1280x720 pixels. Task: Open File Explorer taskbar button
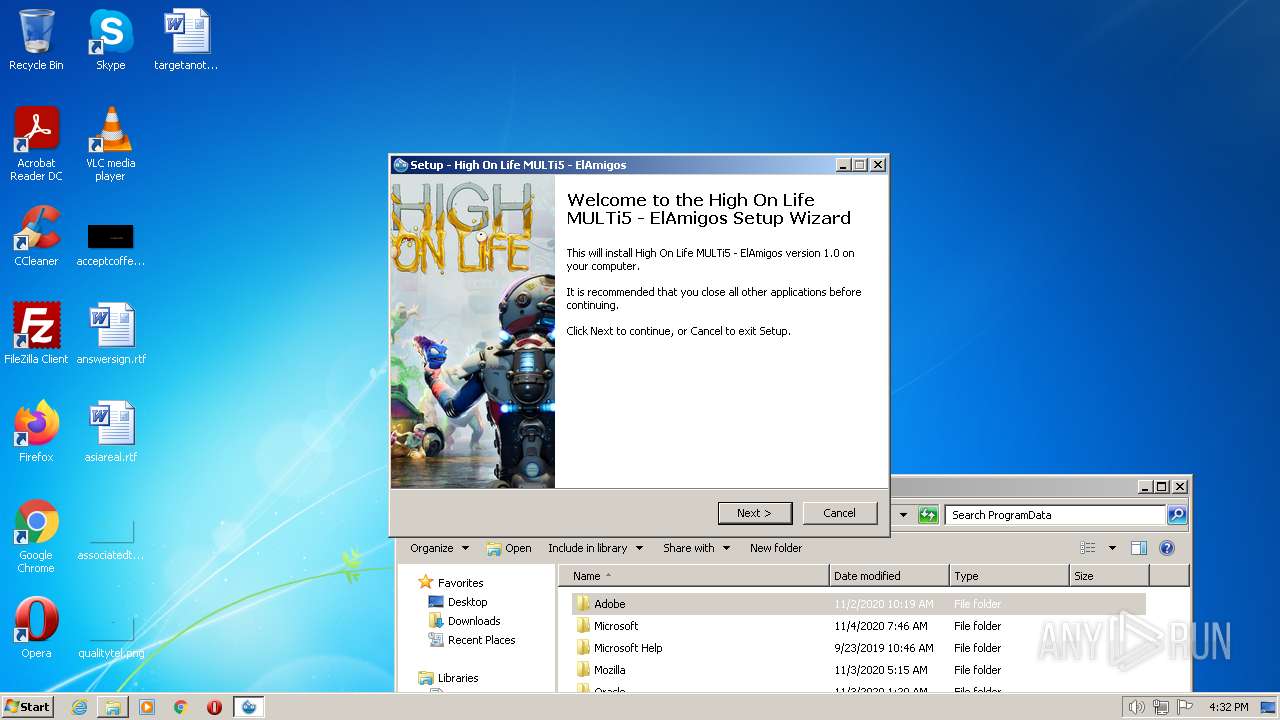tap(113, 707)
